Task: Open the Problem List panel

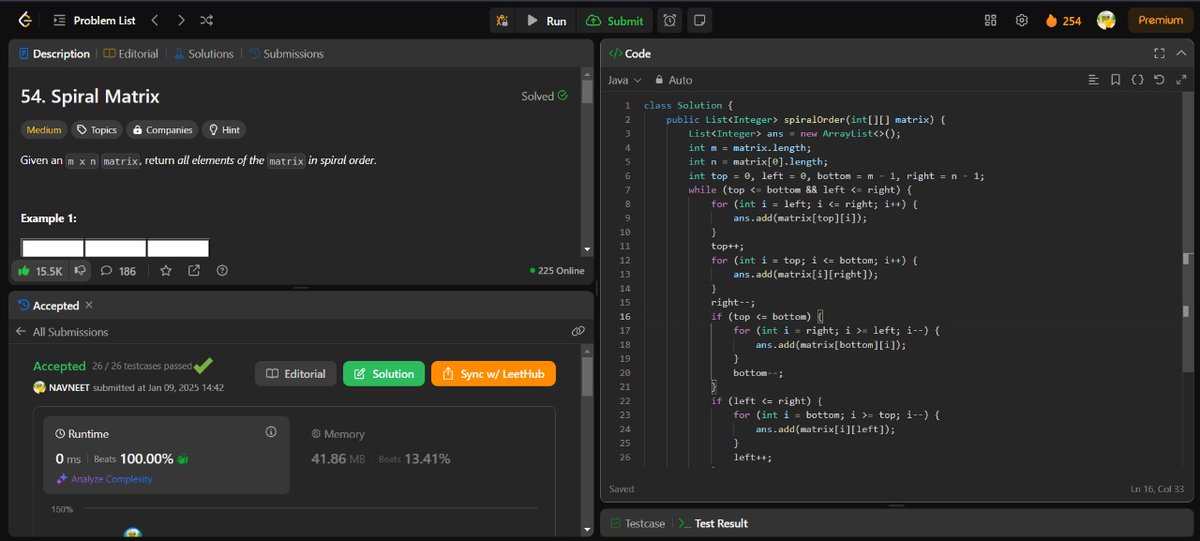Action: click(x=95, y=20)
